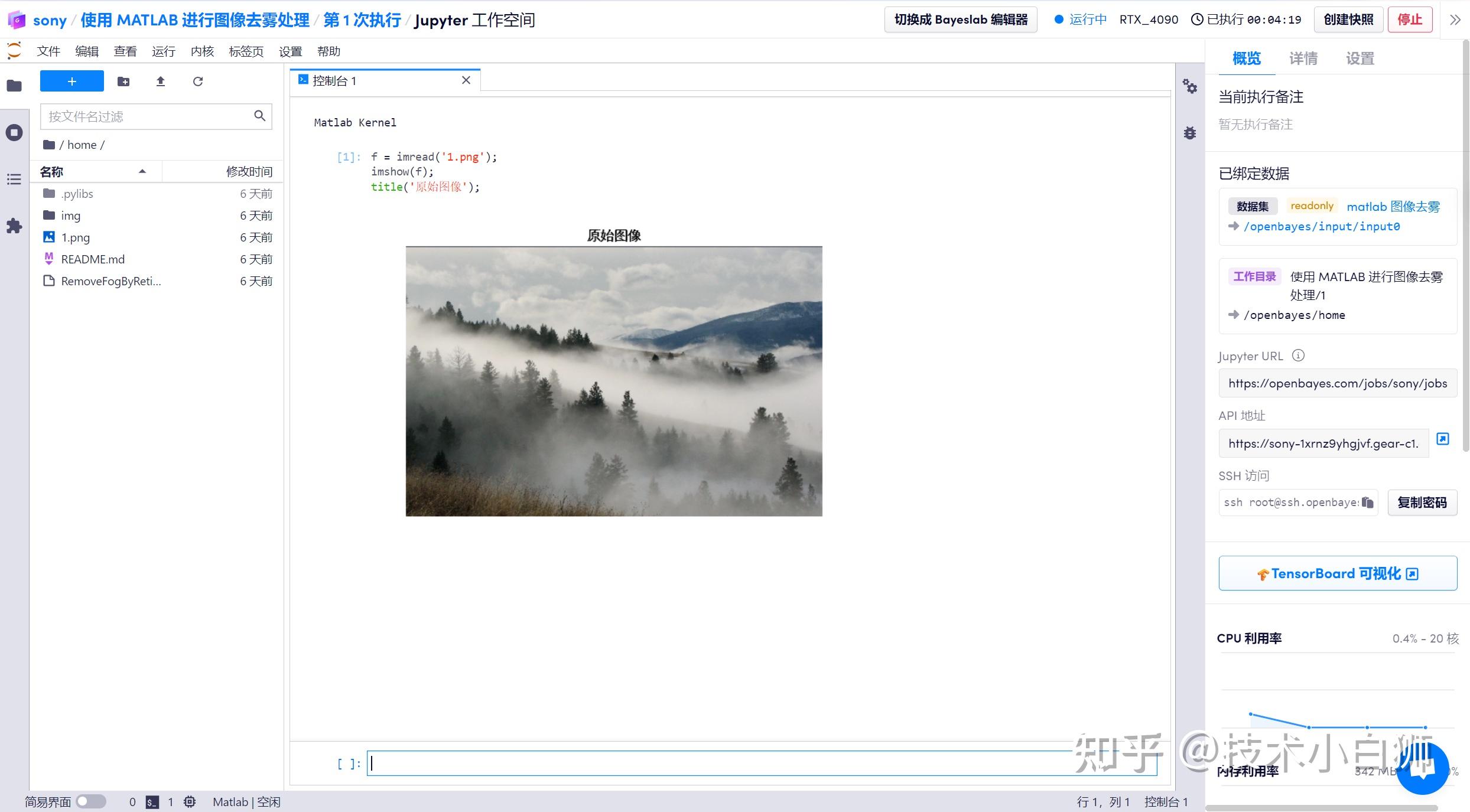
Task: Open the blue chat support bubble
Action: pos(1422,768)
